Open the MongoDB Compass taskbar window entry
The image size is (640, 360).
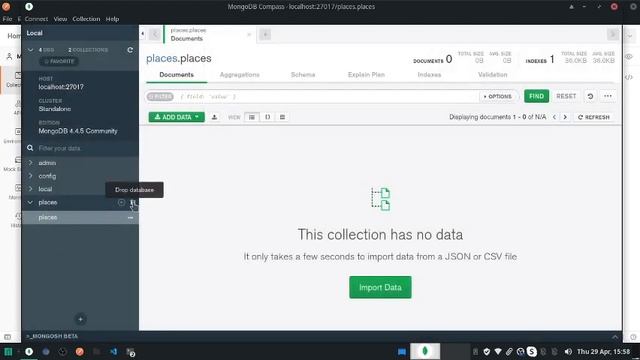[425, 351]
